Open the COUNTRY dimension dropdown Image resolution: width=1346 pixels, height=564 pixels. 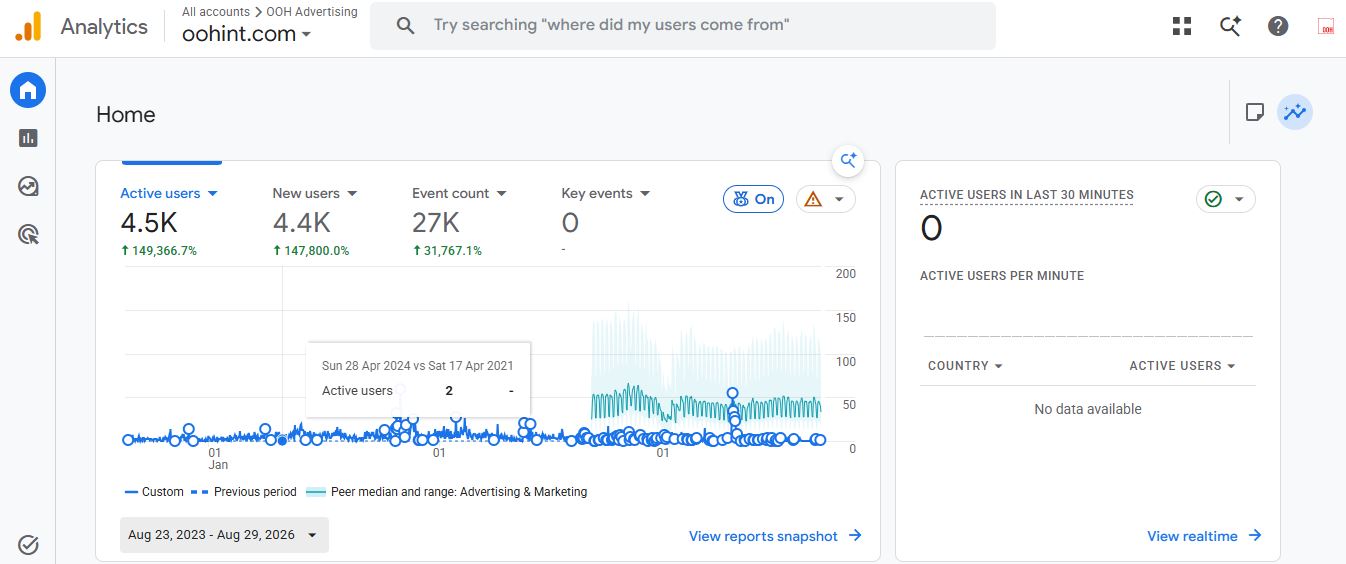point(965,366)
